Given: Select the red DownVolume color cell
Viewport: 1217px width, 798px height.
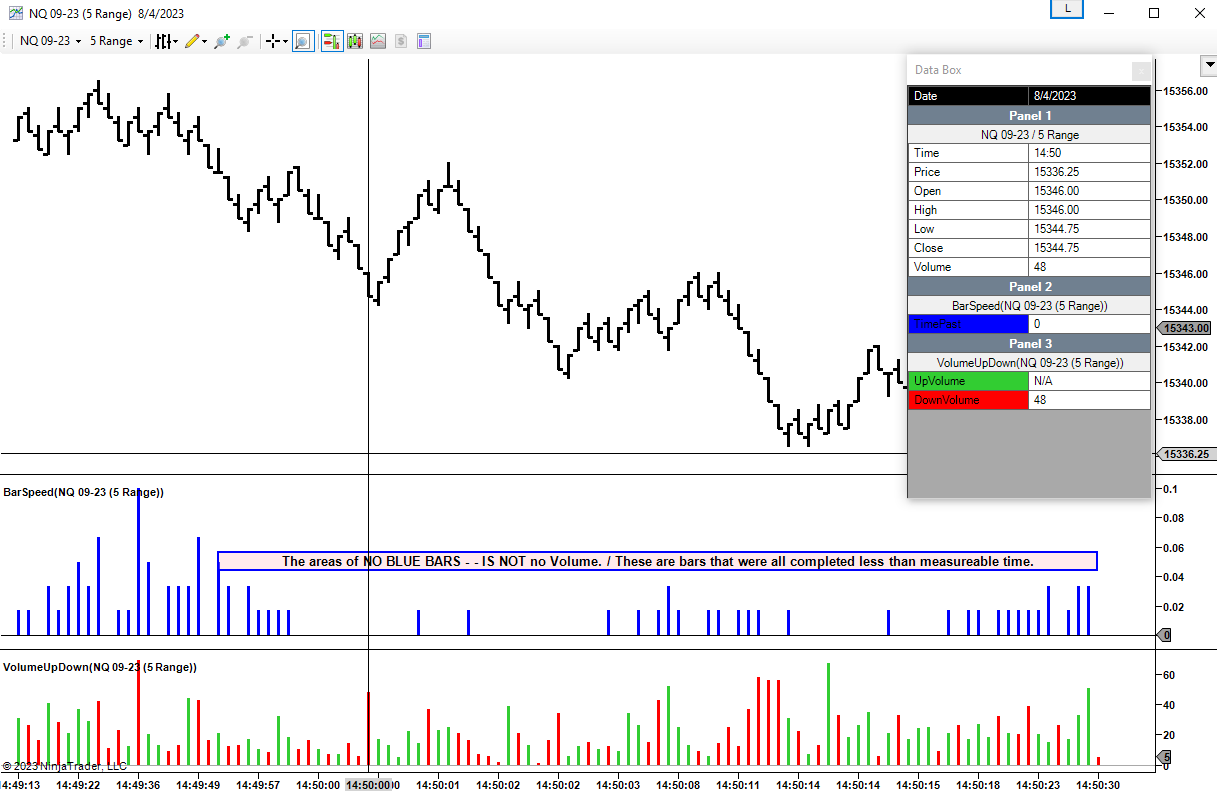Looking at the screenshot, I should click(968, 400).
